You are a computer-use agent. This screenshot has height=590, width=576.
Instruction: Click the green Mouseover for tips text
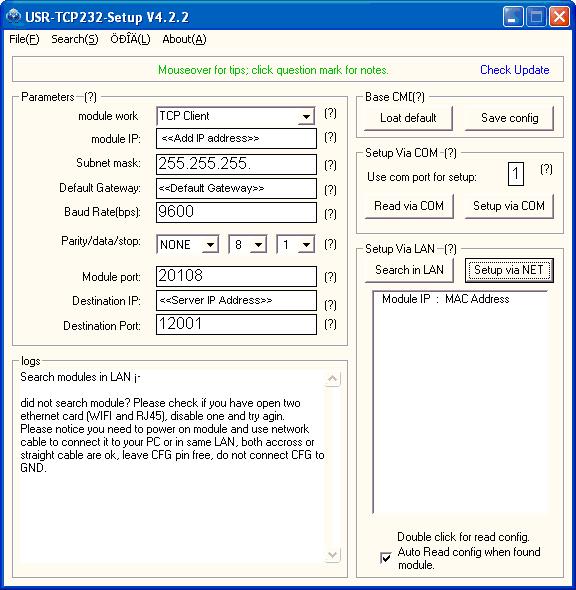point(273,70)
